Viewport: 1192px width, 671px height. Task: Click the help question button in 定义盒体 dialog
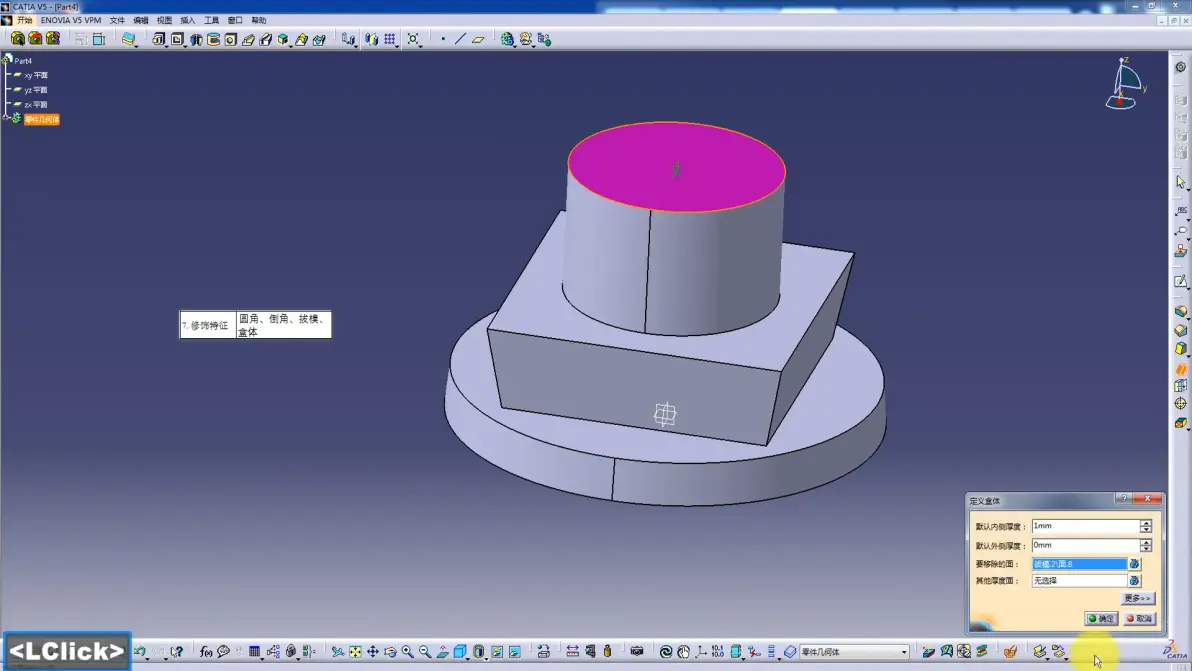coord(1124,499)
